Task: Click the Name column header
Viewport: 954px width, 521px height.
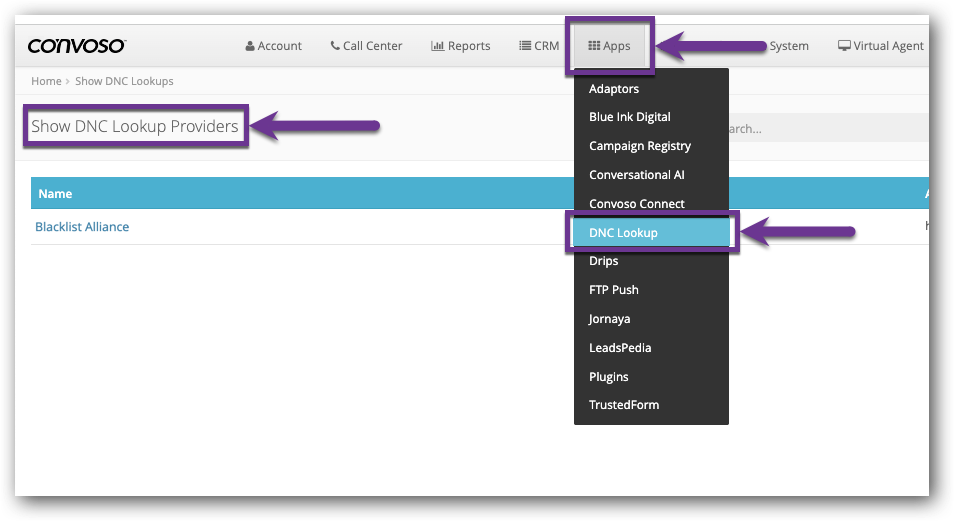Action: [x=55, y=194]
